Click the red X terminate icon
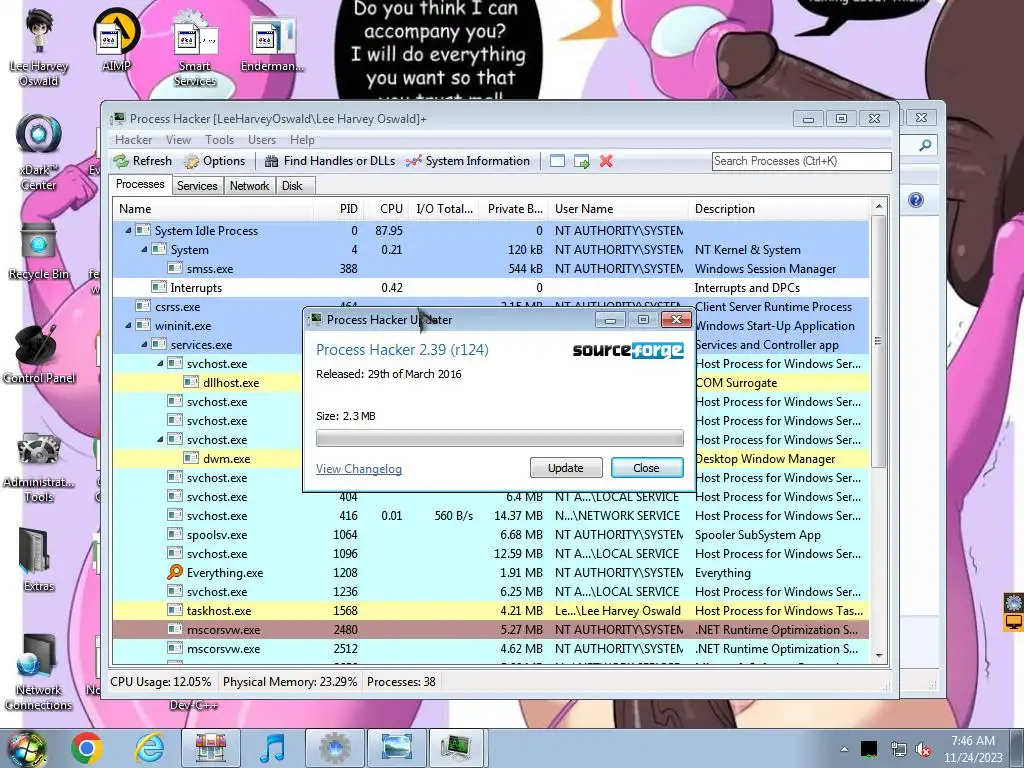Viewport: 1024px width, 768px height. (606, 161)
